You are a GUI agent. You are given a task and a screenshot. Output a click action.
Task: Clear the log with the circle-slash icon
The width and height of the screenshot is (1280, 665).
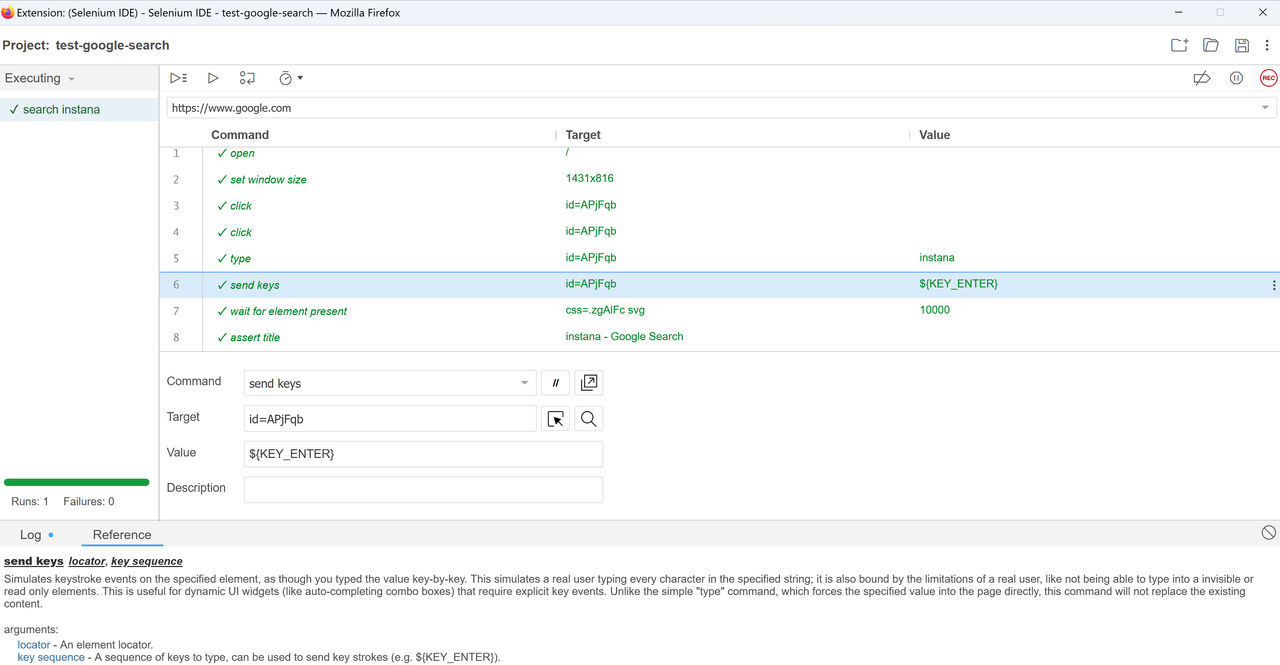1268,533
